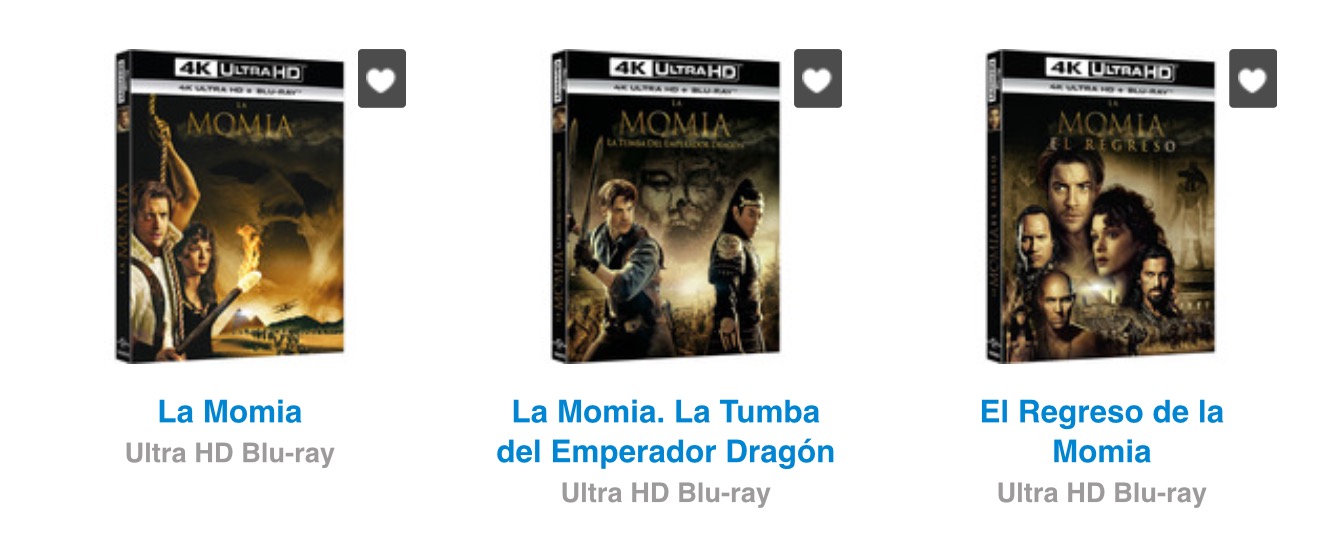1332x537 pixels.
Task: Click Ultra HD Blu-ray label under La Momia
Action: coord(230,453)
